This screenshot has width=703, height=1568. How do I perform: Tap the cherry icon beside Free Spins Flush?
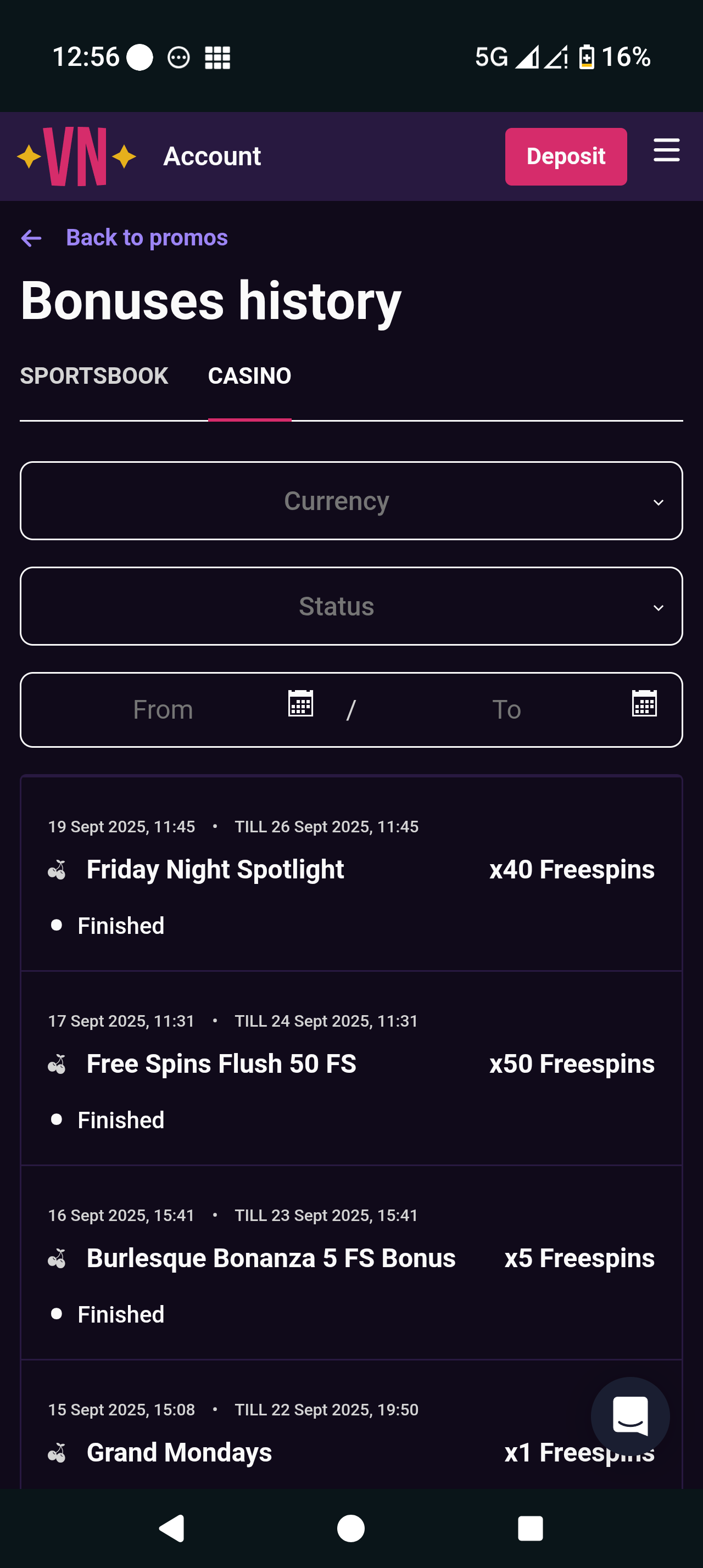(x=57, y=1065)
